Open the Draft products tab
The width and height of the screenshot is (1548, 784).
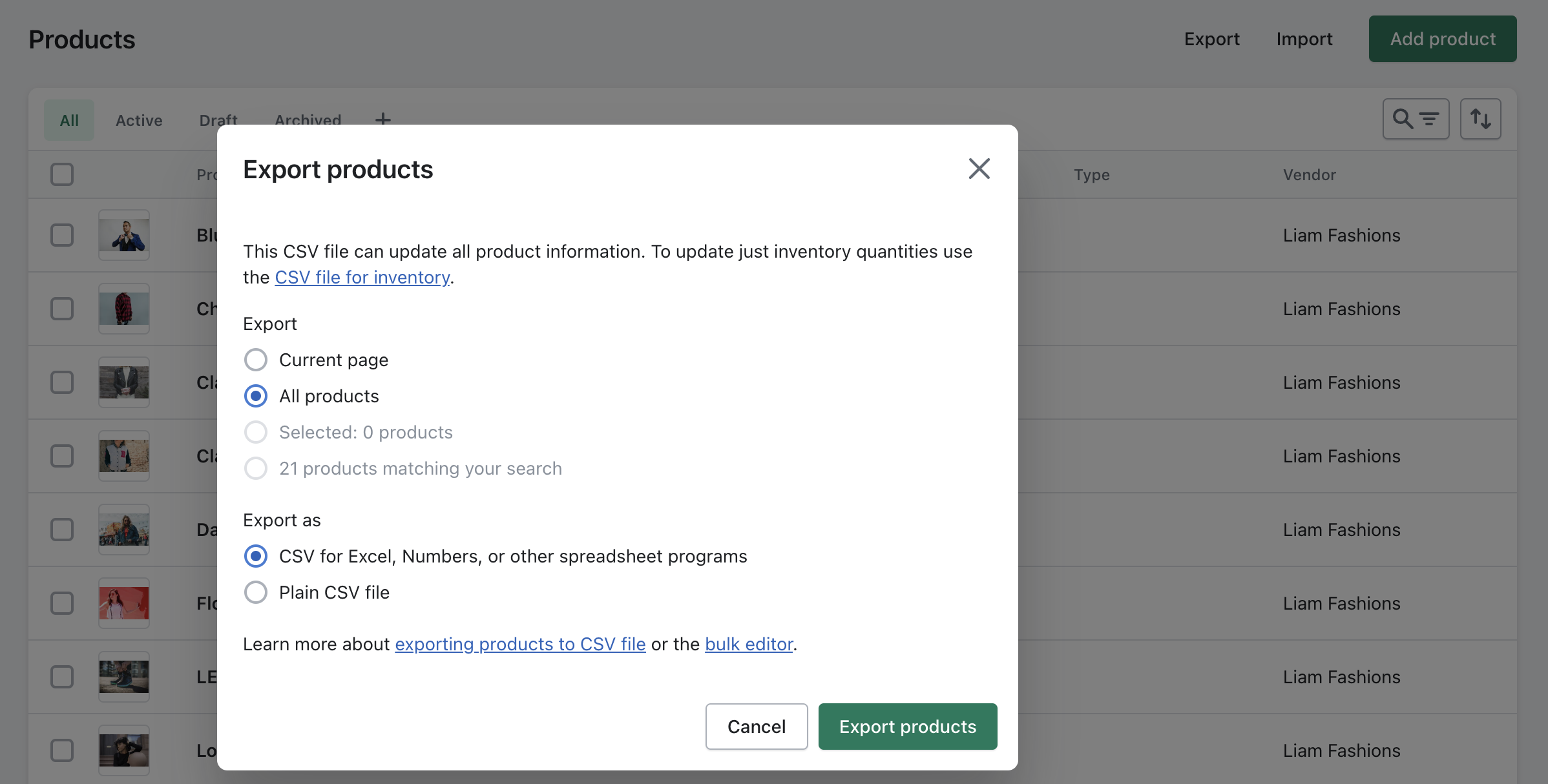[x=218, y=120]
